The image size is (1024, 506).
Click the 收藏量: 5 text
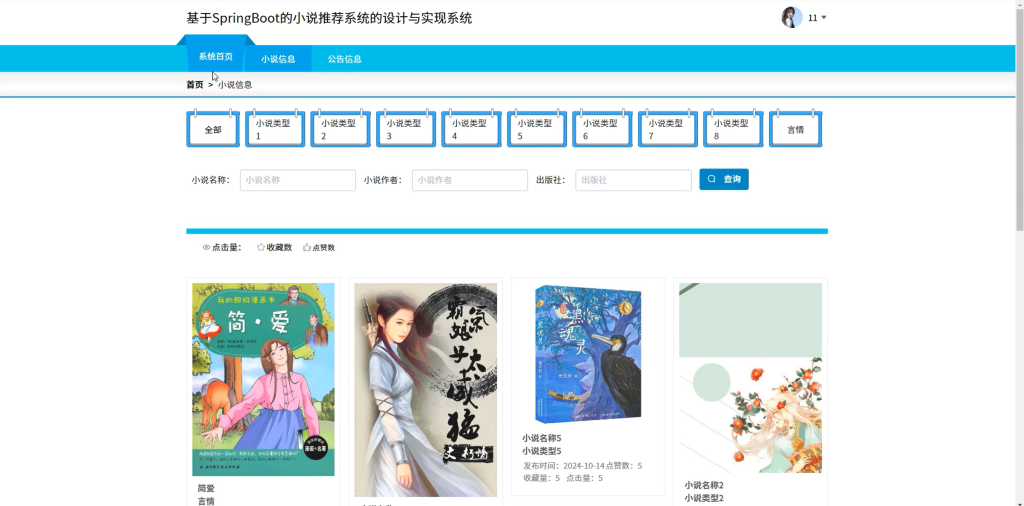tap(541, 479)
